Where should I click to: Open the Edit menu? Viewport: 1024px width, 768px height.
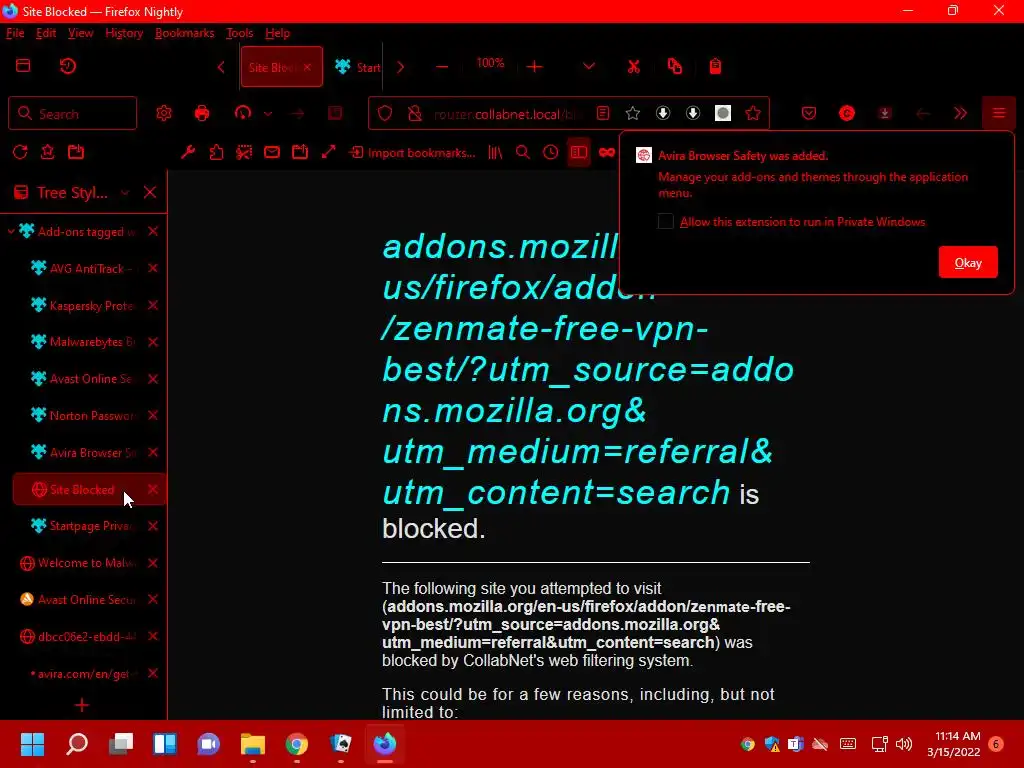46,33
